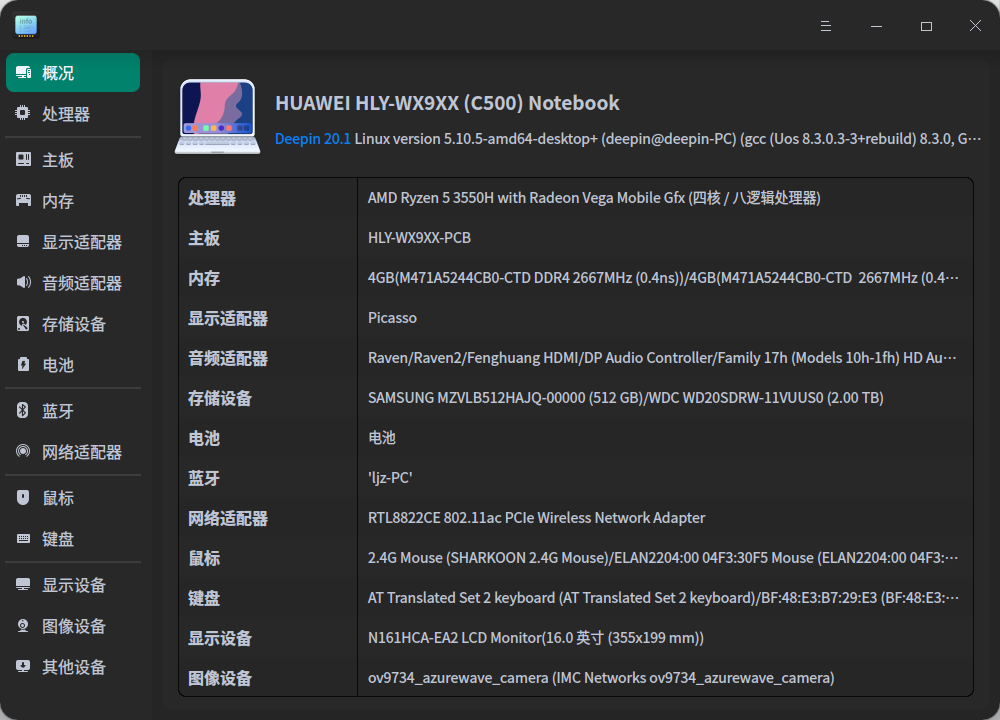
Task: Open the 处理器 processor chip icon
Action: [23, 114]
